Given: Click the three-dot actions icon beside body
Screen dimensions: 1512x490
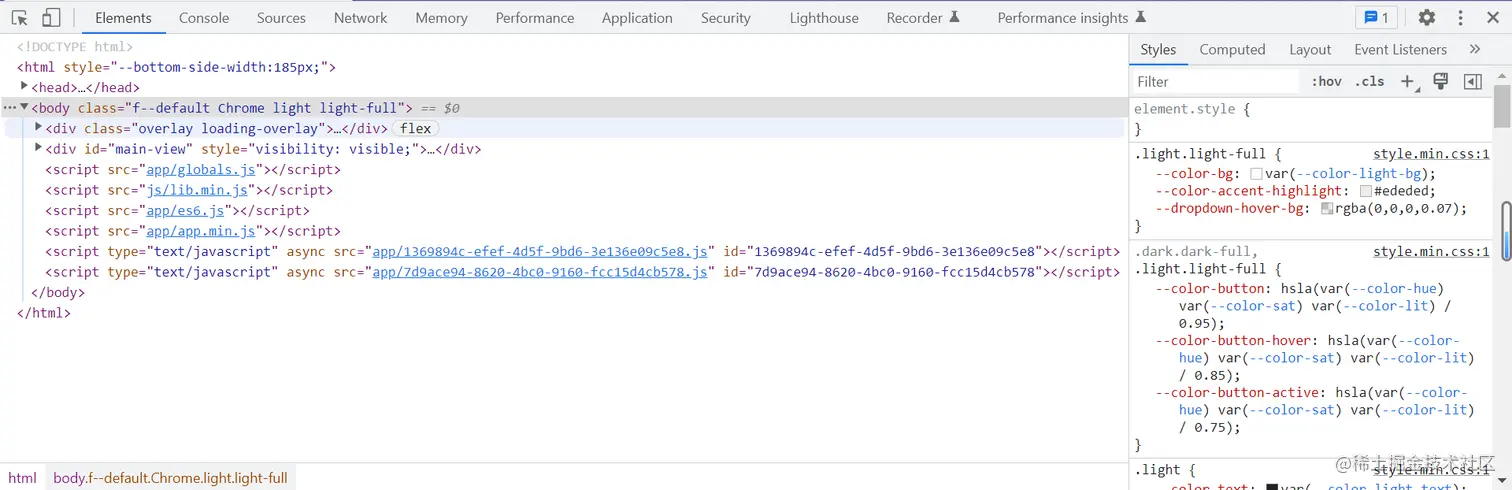Looking at the screenshot, I should pyautogui.click(x=9, y=108).
